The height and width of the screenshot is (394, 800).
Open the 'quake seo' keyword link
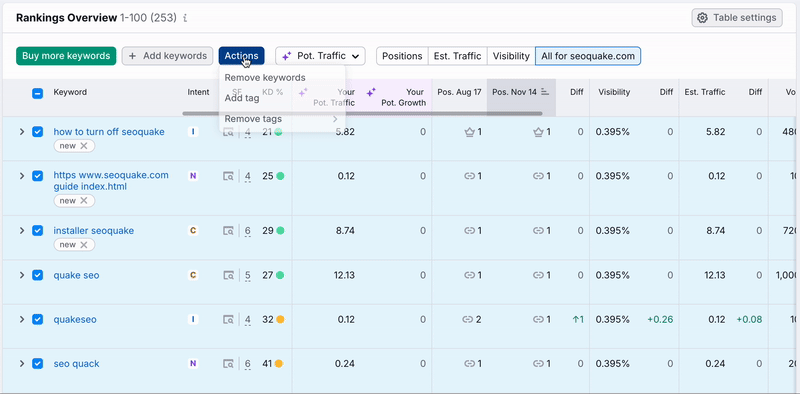(x=77, y=275)
